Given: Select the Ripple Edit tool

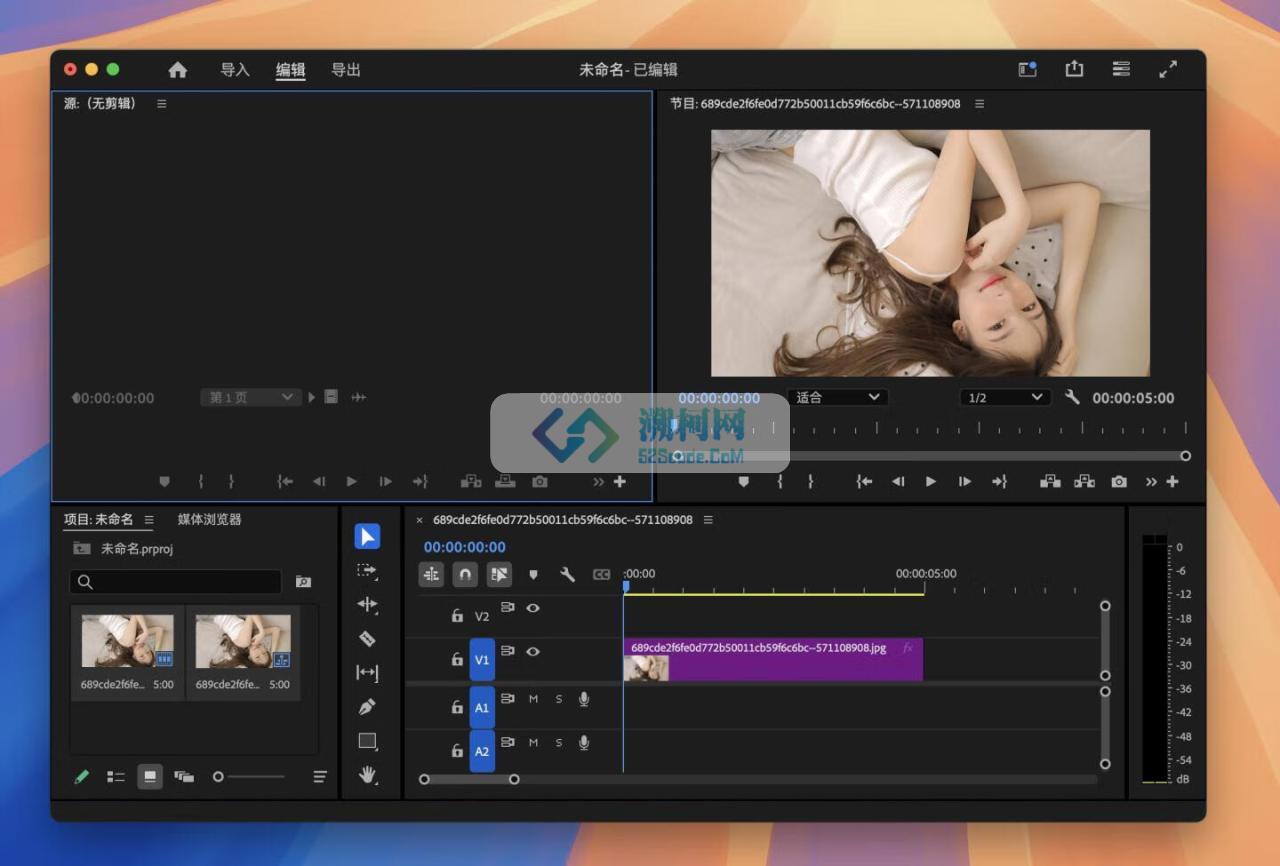Looking at the screenshot, I should click(x=367, y=605).
